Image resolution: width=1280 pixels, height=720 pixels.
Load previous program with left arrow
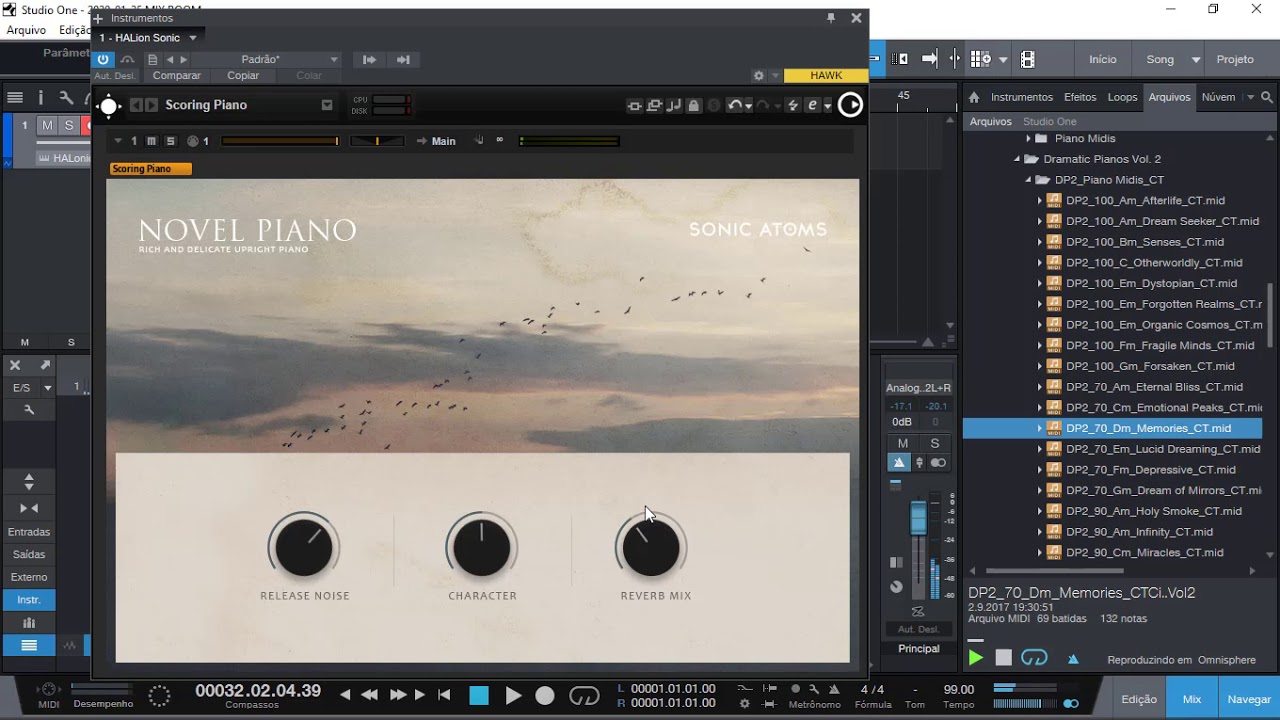point(136,105)
